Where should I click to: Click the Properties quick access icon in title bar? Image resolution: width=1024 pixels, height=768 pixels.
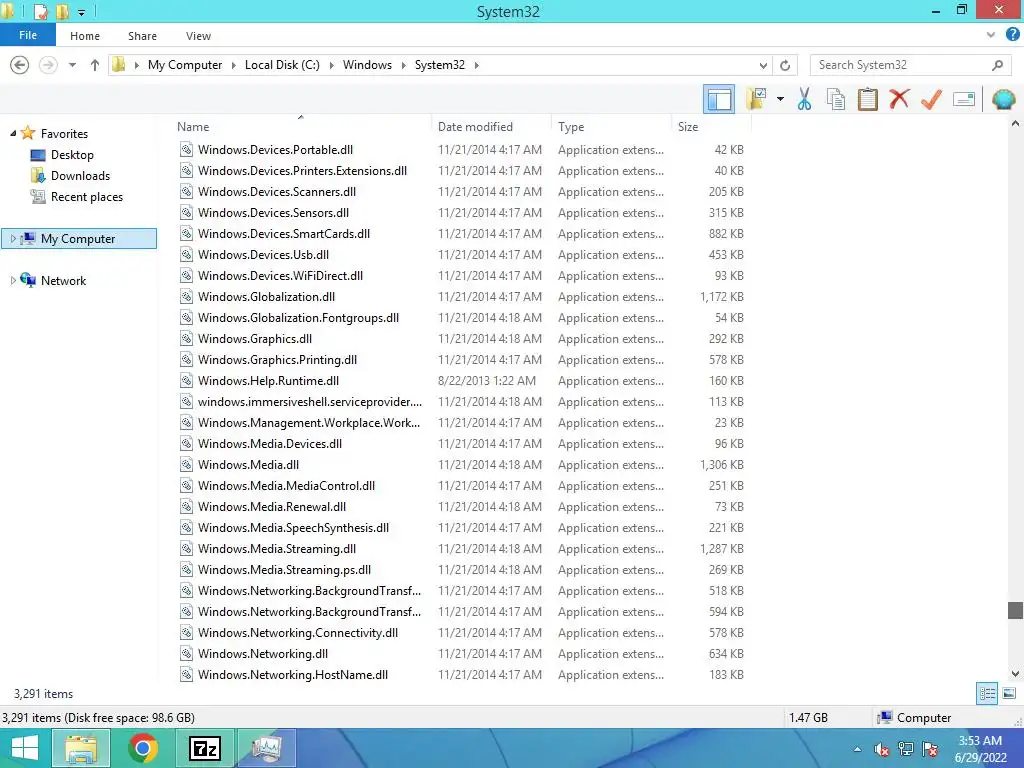pyautogui.click(x=40, y=11)
